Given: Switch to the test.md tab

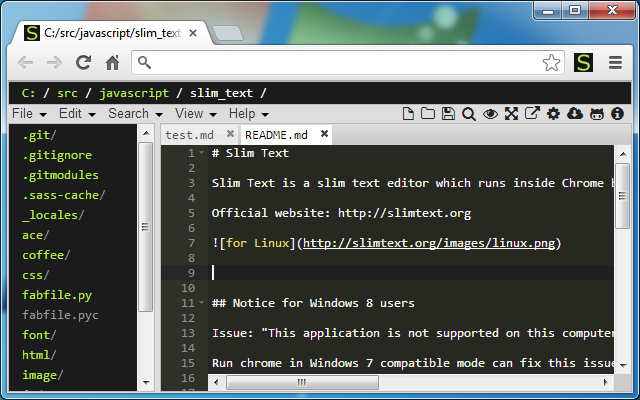Looking at the screenshot, I should 189,135.
